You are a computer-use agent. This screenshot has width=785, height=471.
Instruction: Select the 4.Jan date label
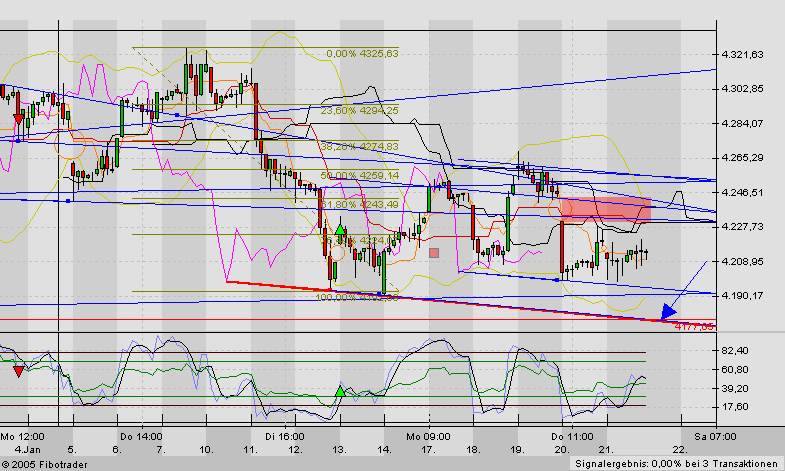coord(28,449)
